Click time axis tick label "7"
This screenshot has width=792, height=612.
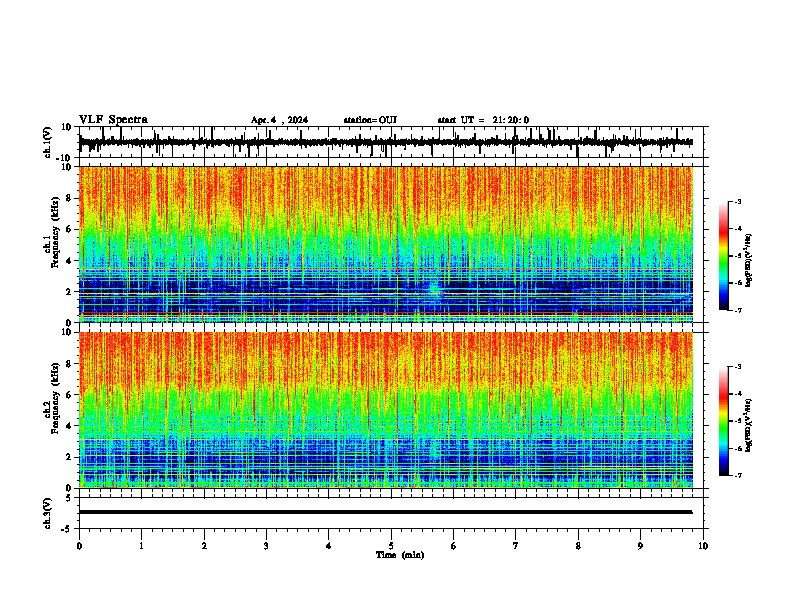tap(516, 546)
